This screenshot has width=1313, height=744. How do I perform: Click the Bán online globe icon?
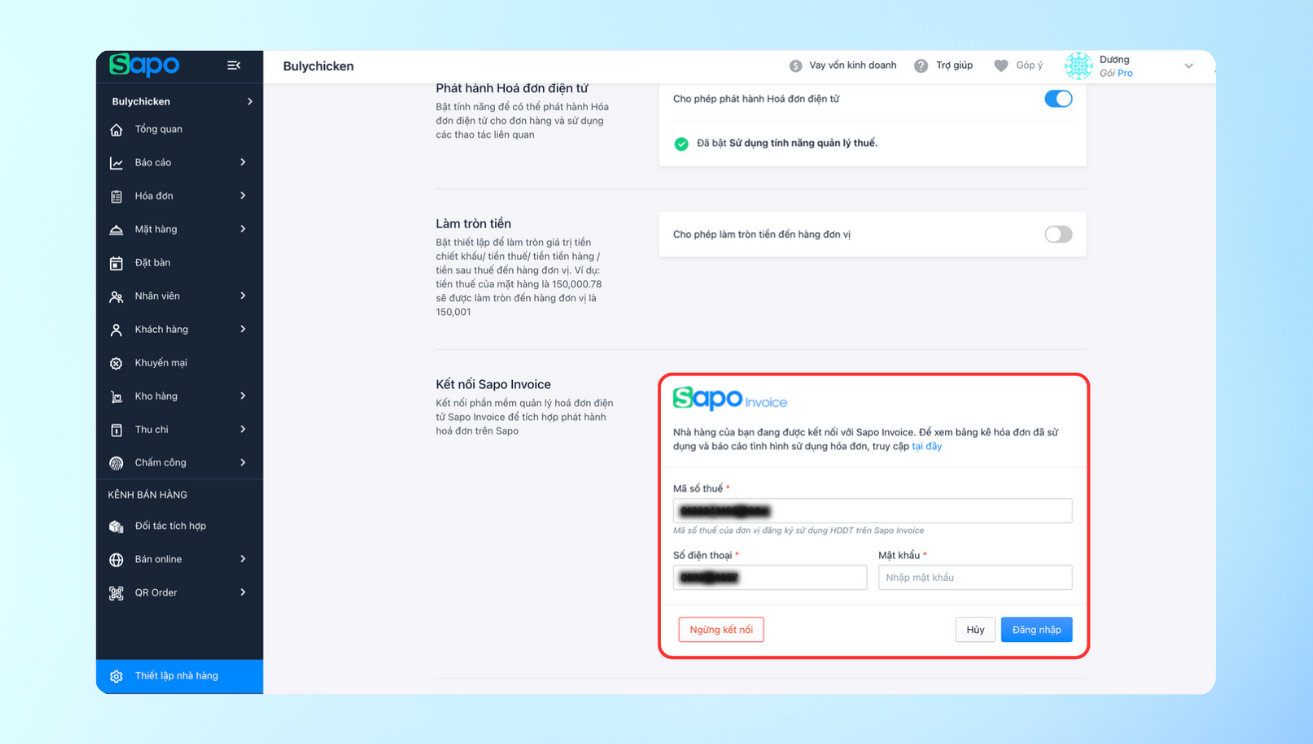click(x=116, y=560)
